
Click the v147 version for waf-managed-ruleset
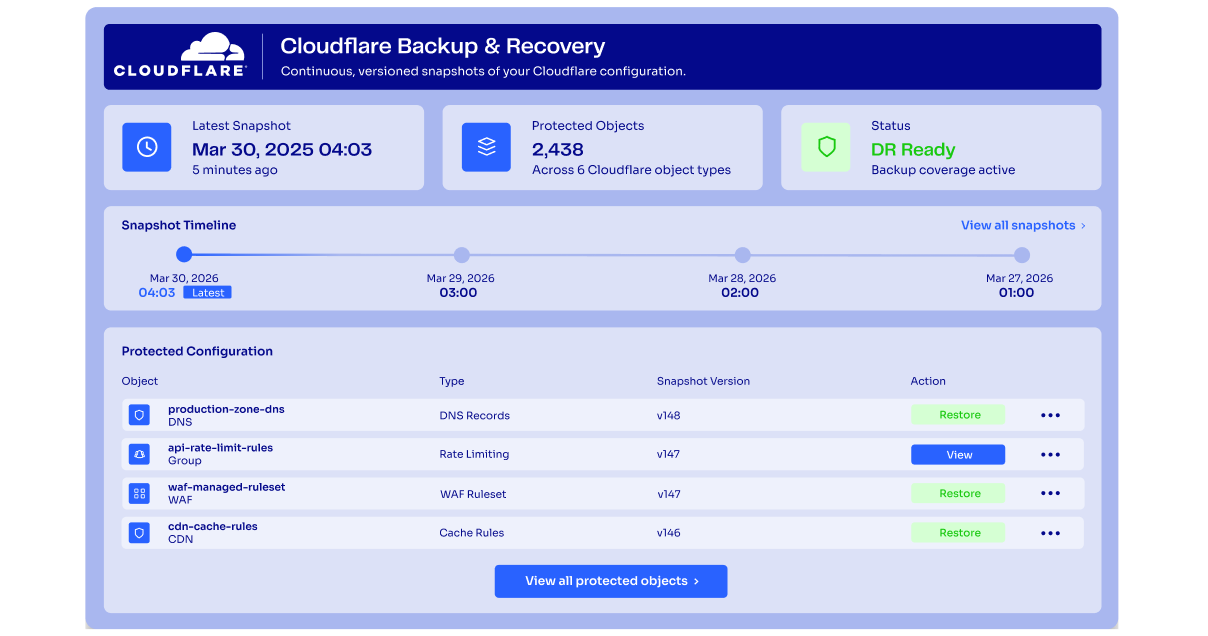668,493
